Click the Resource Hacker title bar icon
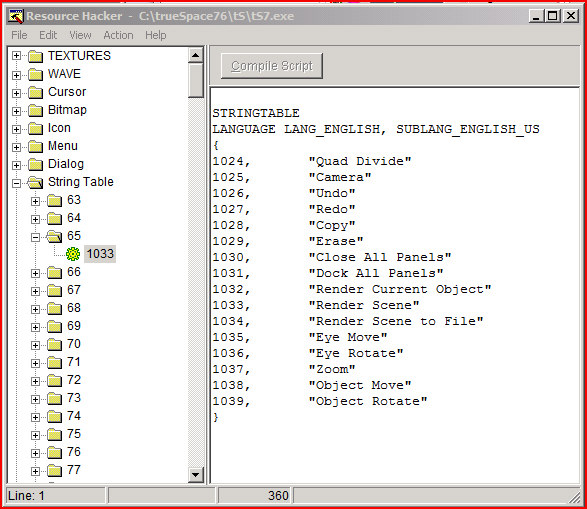The image size is (587, 509). 16,16
